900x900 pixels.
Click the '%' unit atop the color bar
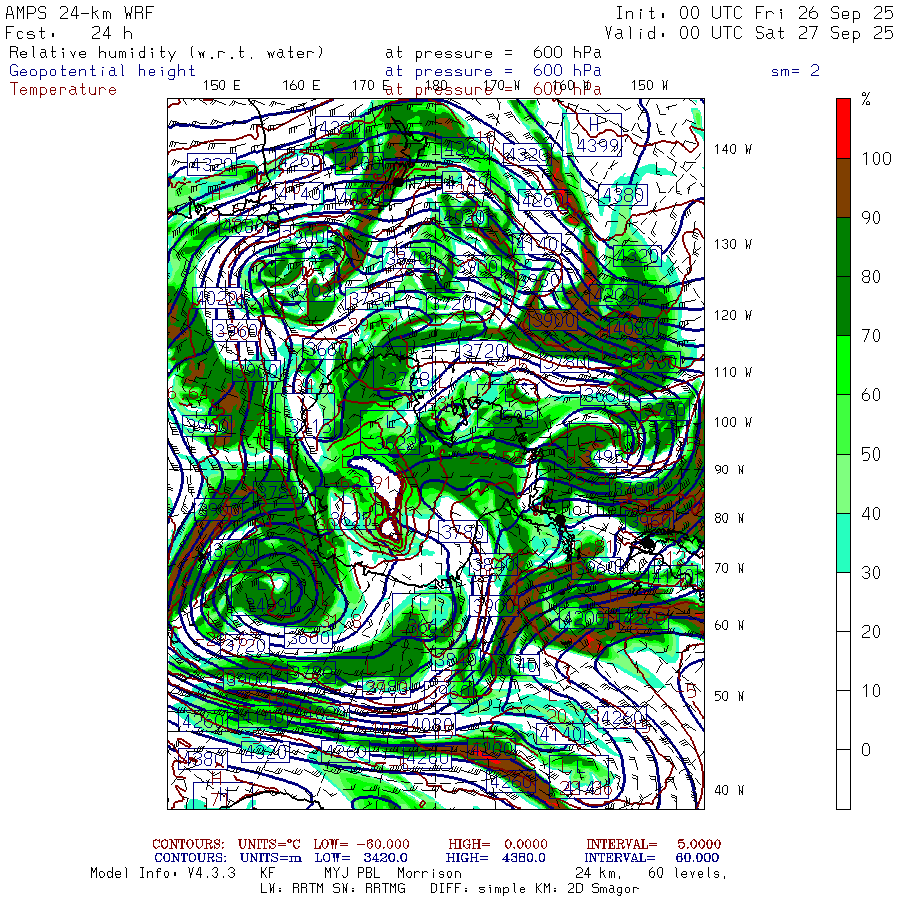tap(866, 100)
